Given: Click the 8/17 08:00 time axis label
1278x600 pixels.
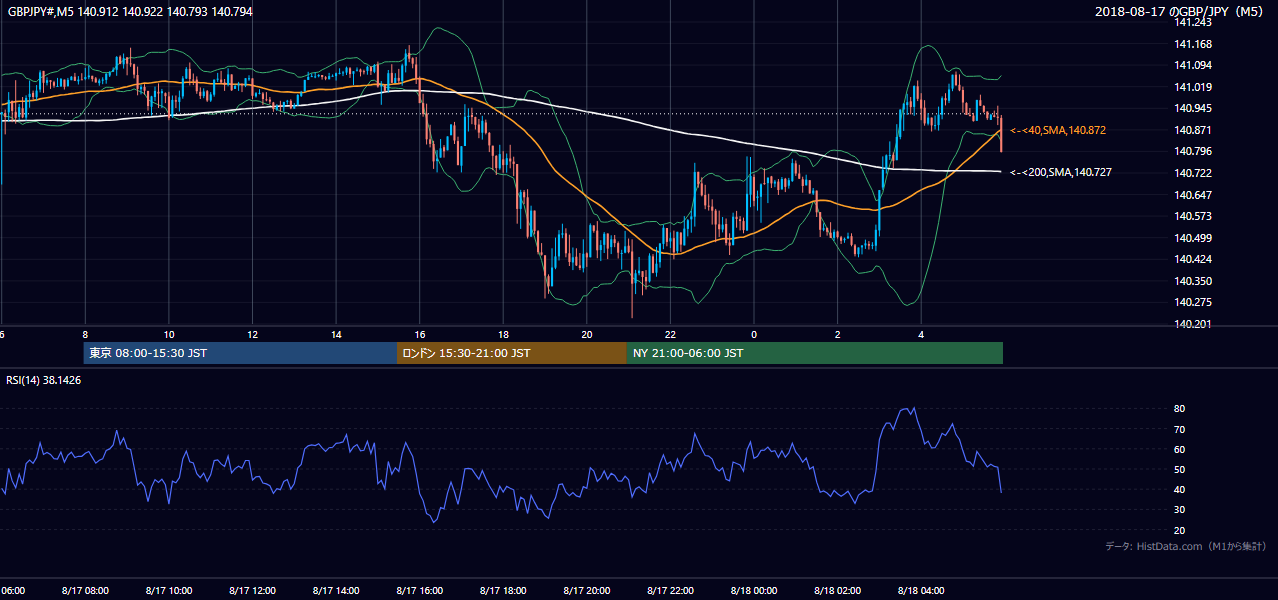Looking at the screenshot, I should [84, 591].
